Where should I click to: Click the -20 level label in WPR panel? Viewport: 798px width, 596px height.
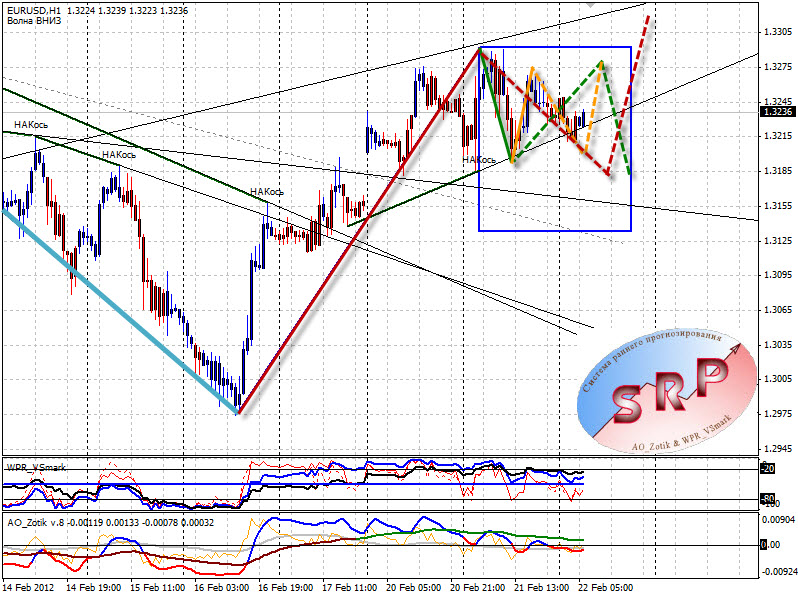[768, 468]
